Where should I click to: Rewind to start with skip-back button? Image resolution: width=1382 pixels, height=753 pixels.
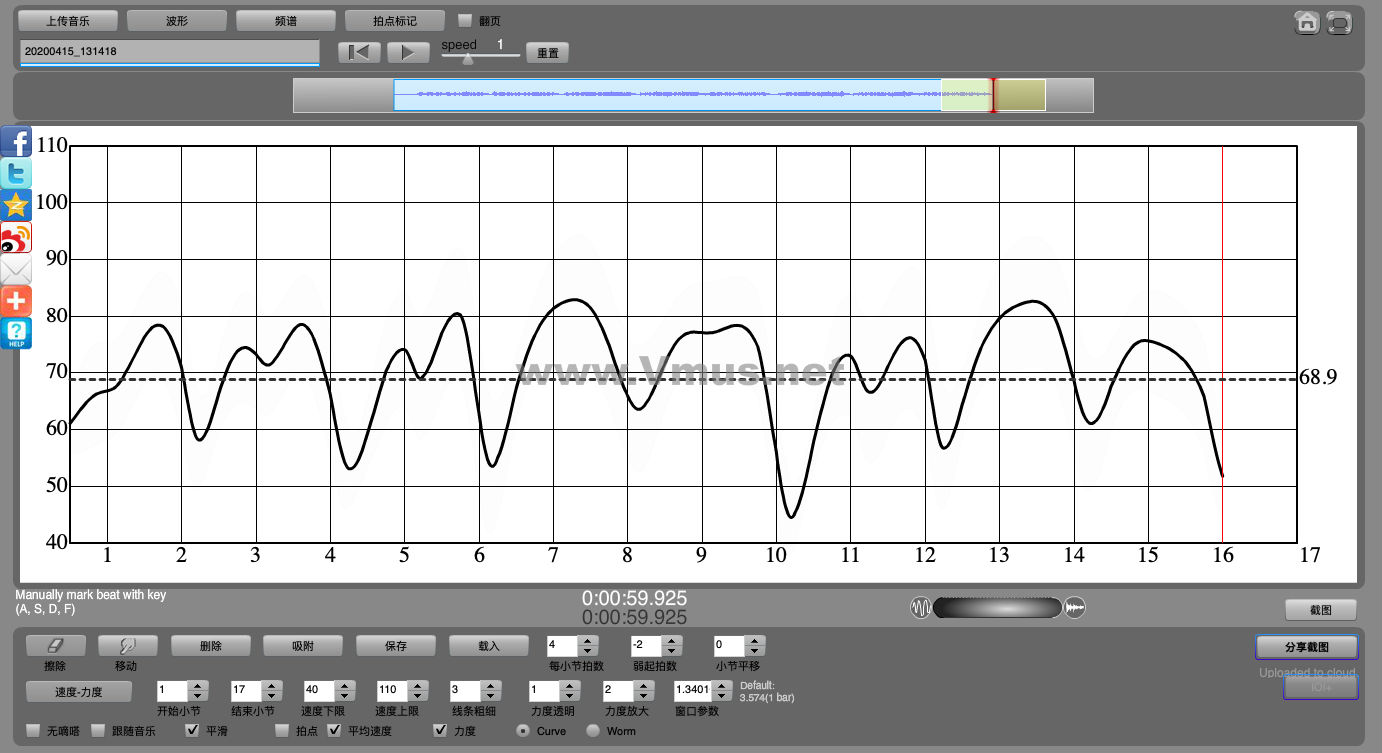pos(358,53)
